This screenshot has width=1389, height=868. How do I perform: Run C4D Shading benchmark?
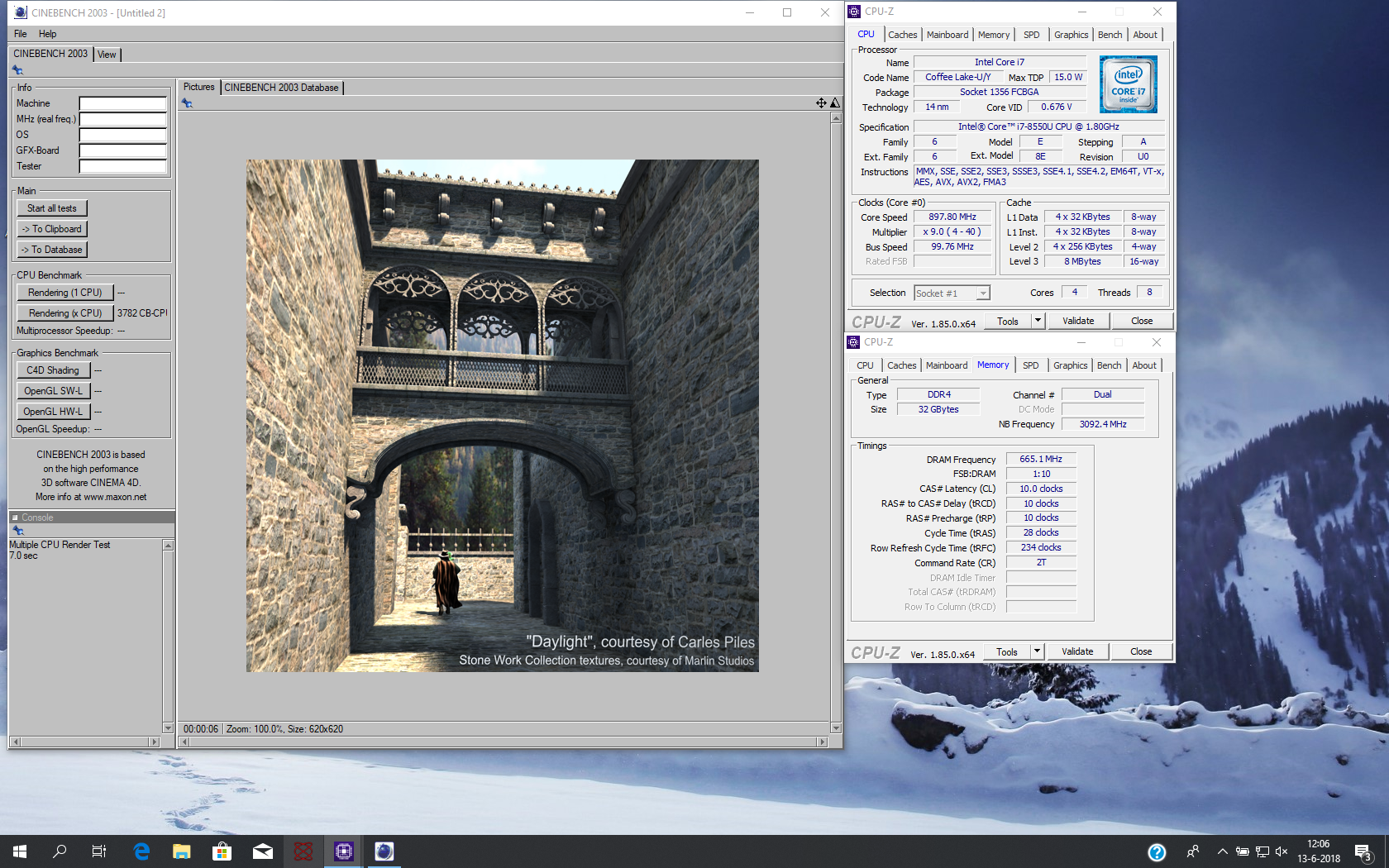53,370
